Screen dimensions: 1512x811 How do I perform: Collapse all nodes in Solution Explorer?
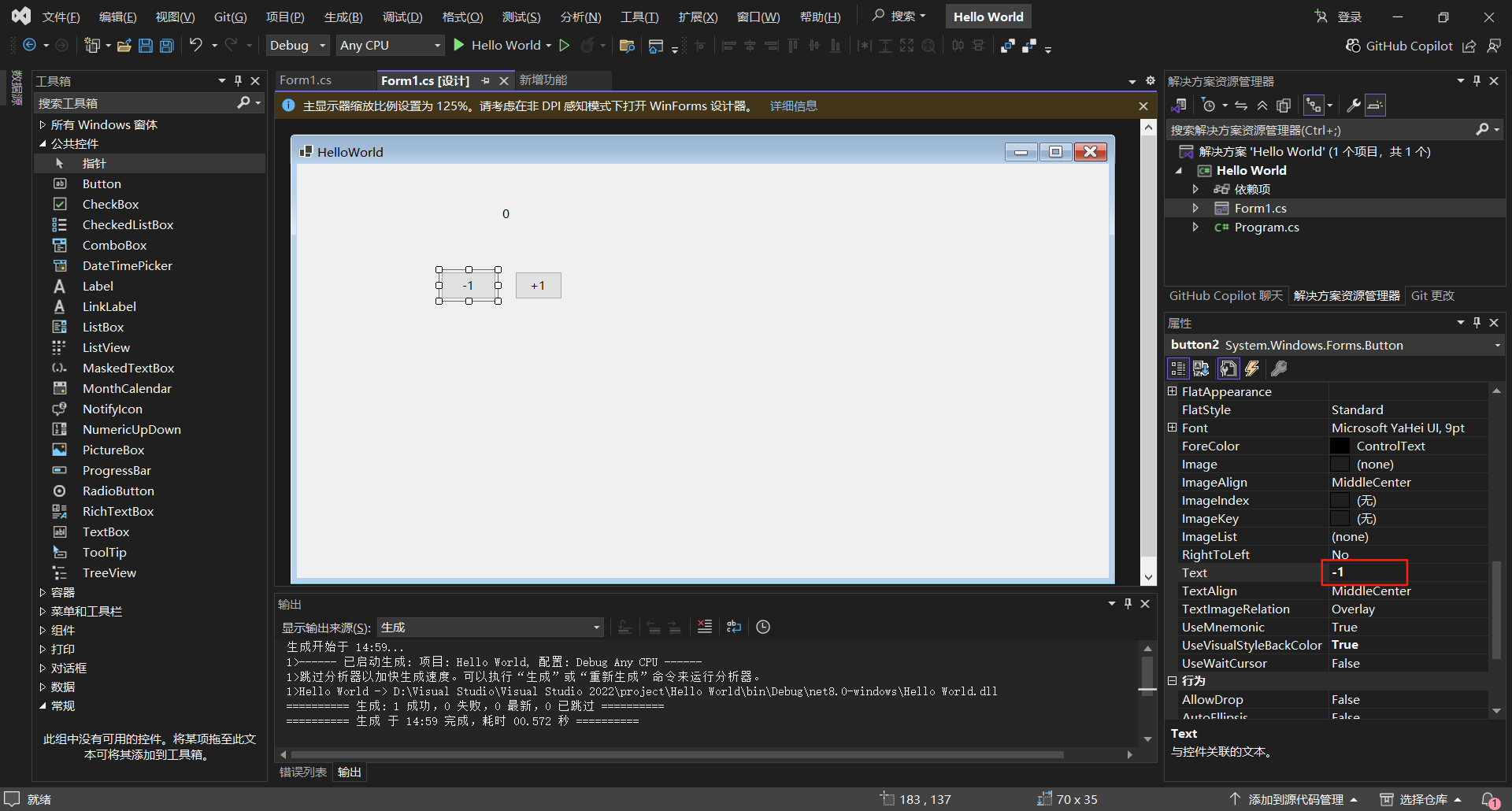(1262, 106)
